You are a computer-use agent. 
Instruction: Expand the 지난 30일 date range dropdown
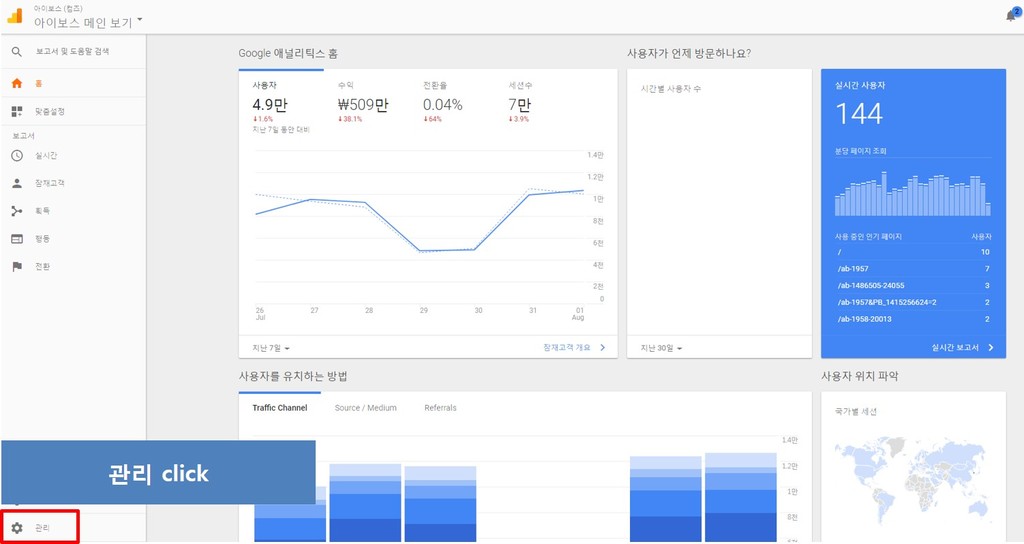661,348
